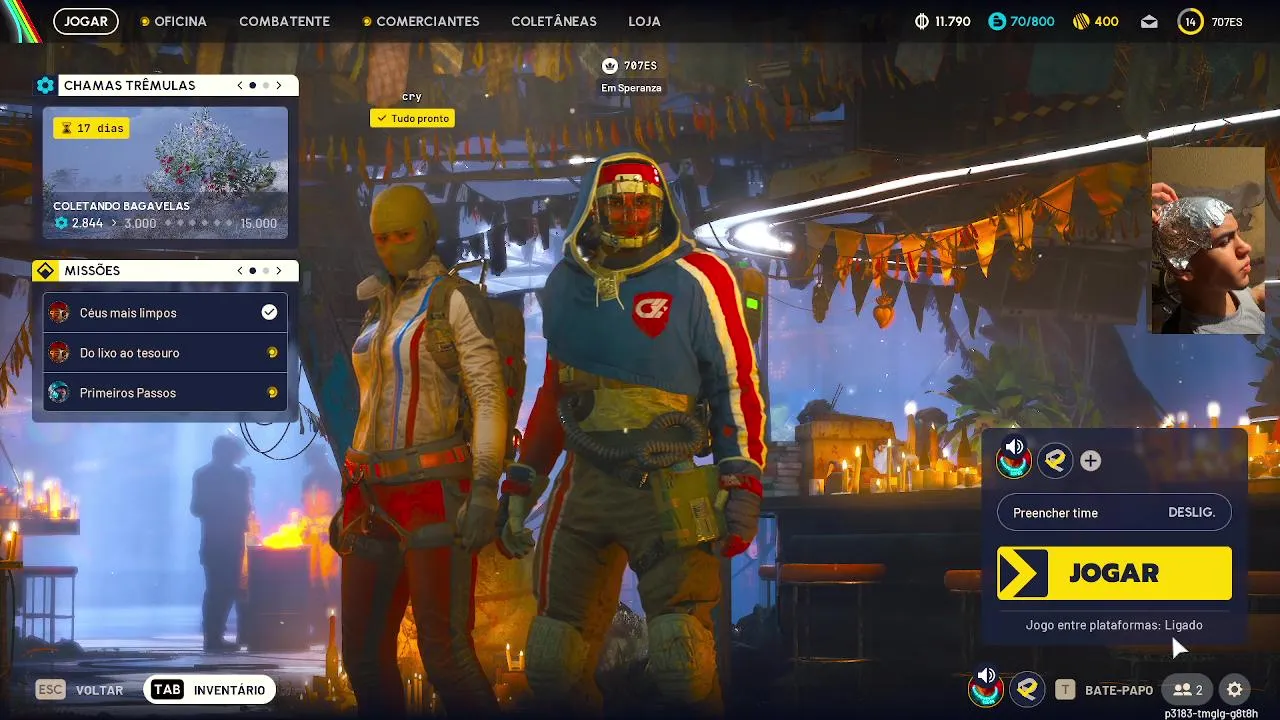Click the Em Speranza status text
This screenshot has height=720, width=1280.
coord(631,88)
